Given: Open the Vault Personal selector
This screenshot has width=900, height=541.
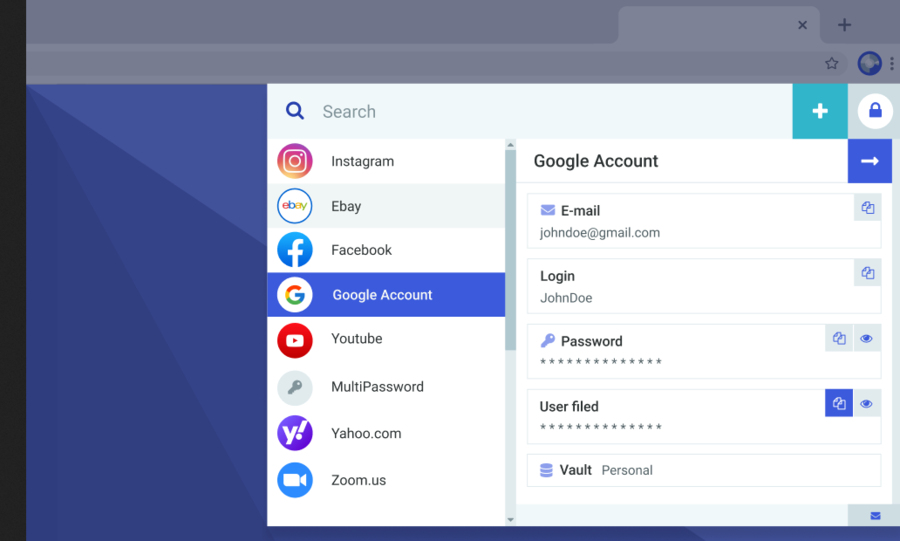Looking at the screenshot, I should (703, 470).
